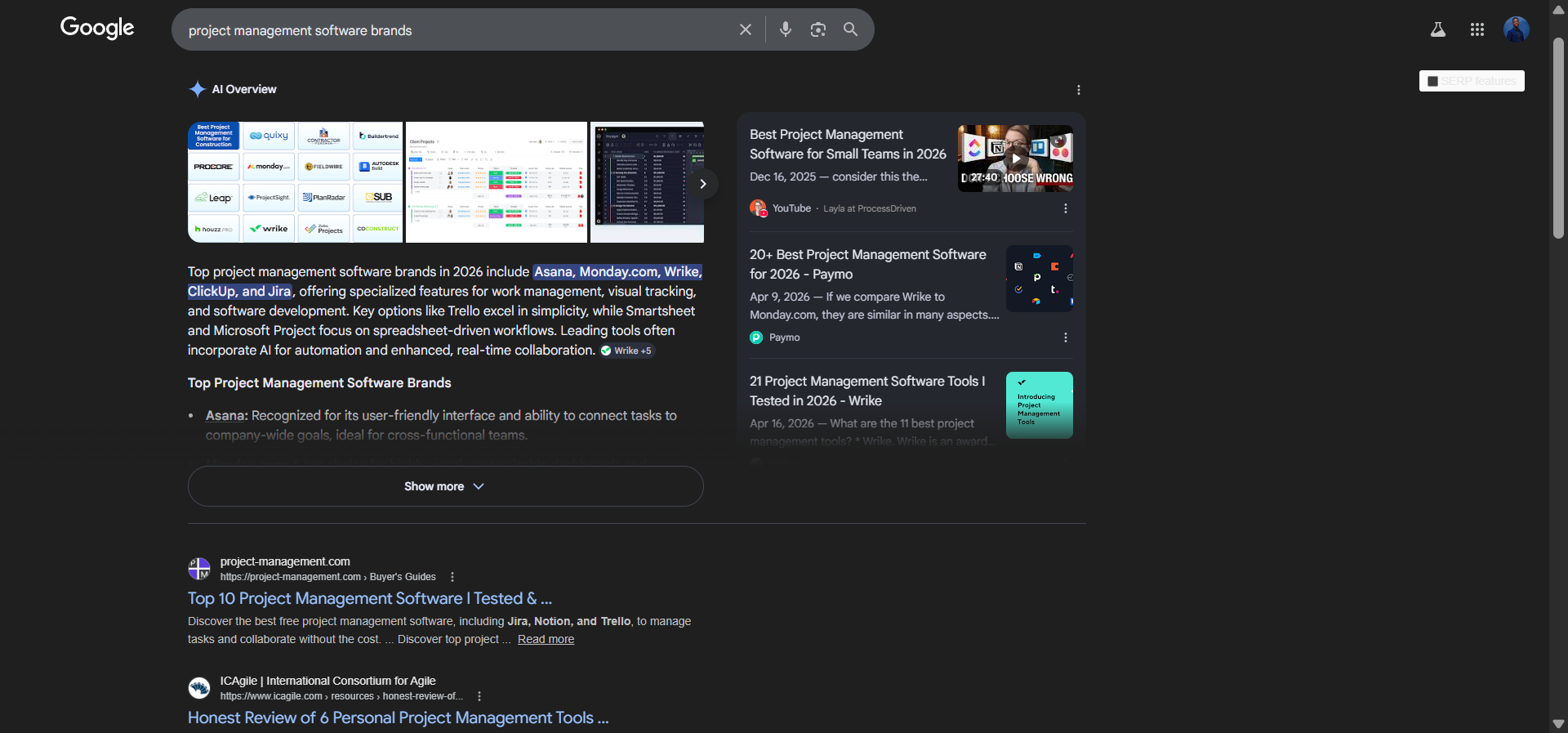Click the project-management.com Buyer's Guides URL
Screen dimensions: 1568x733
[327, 577]
